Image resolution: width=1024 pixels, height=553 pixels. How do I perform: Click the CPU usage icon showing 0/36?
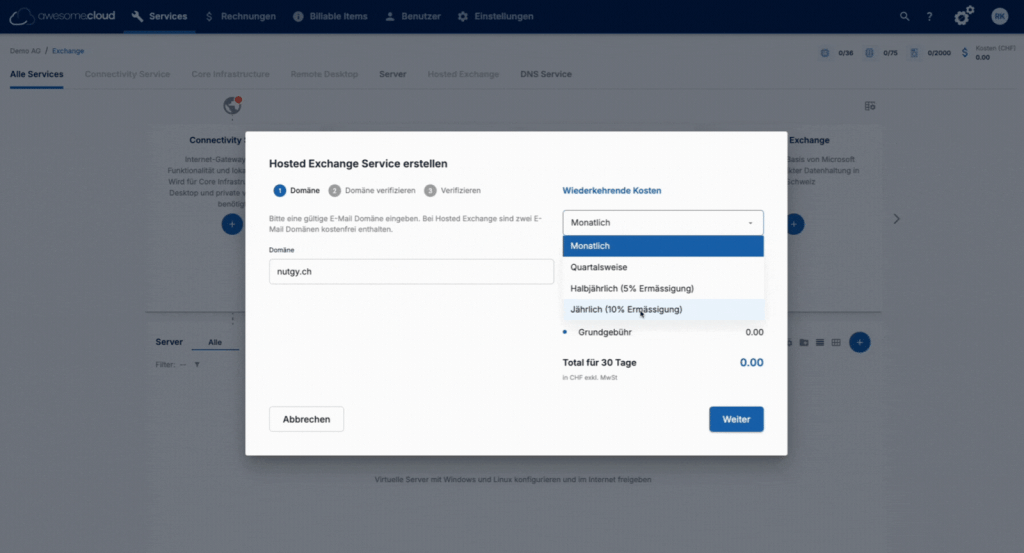click(825, 53)
